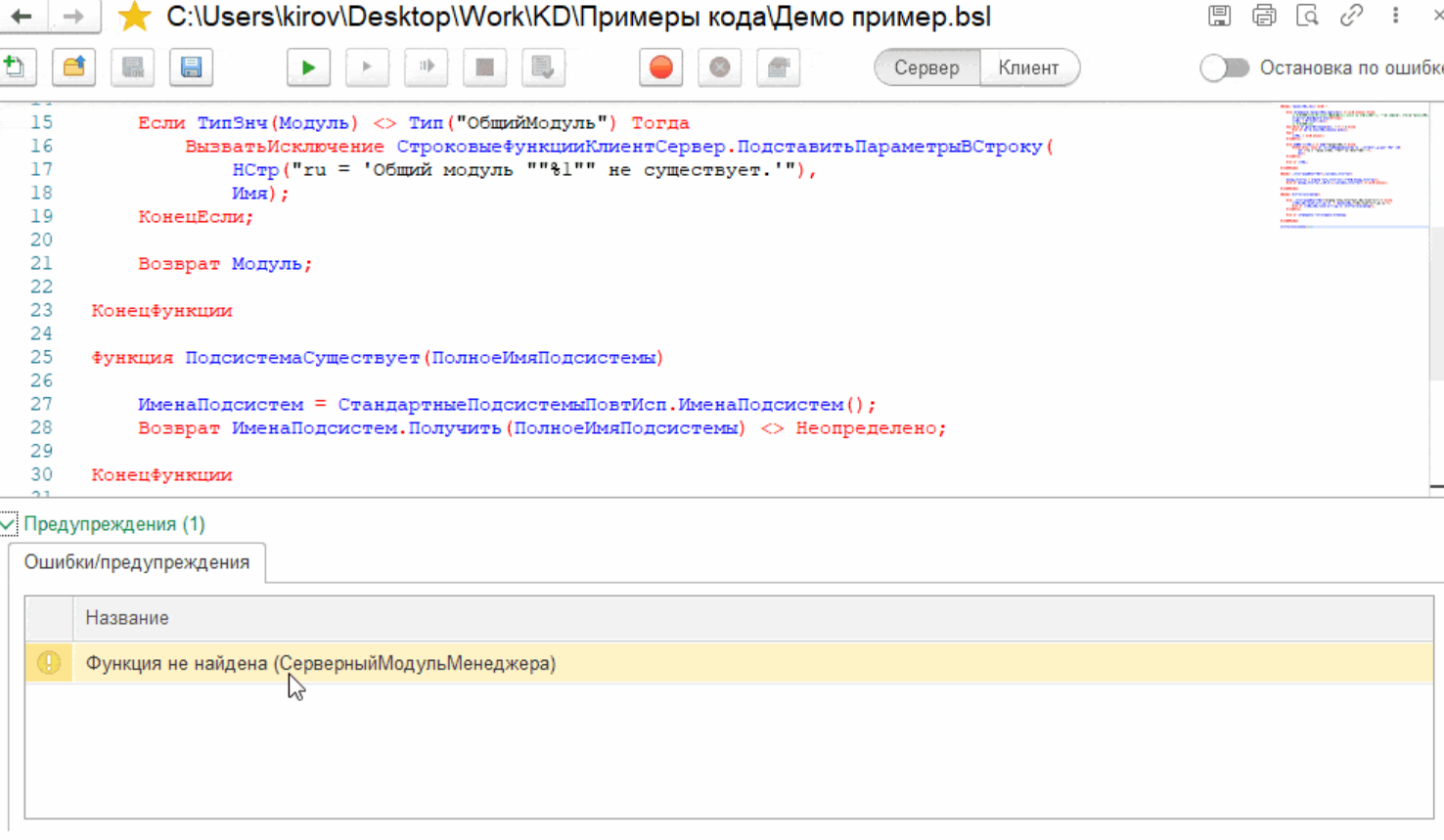
Task: Click the syntax check document icon
Action: (543, 67)
